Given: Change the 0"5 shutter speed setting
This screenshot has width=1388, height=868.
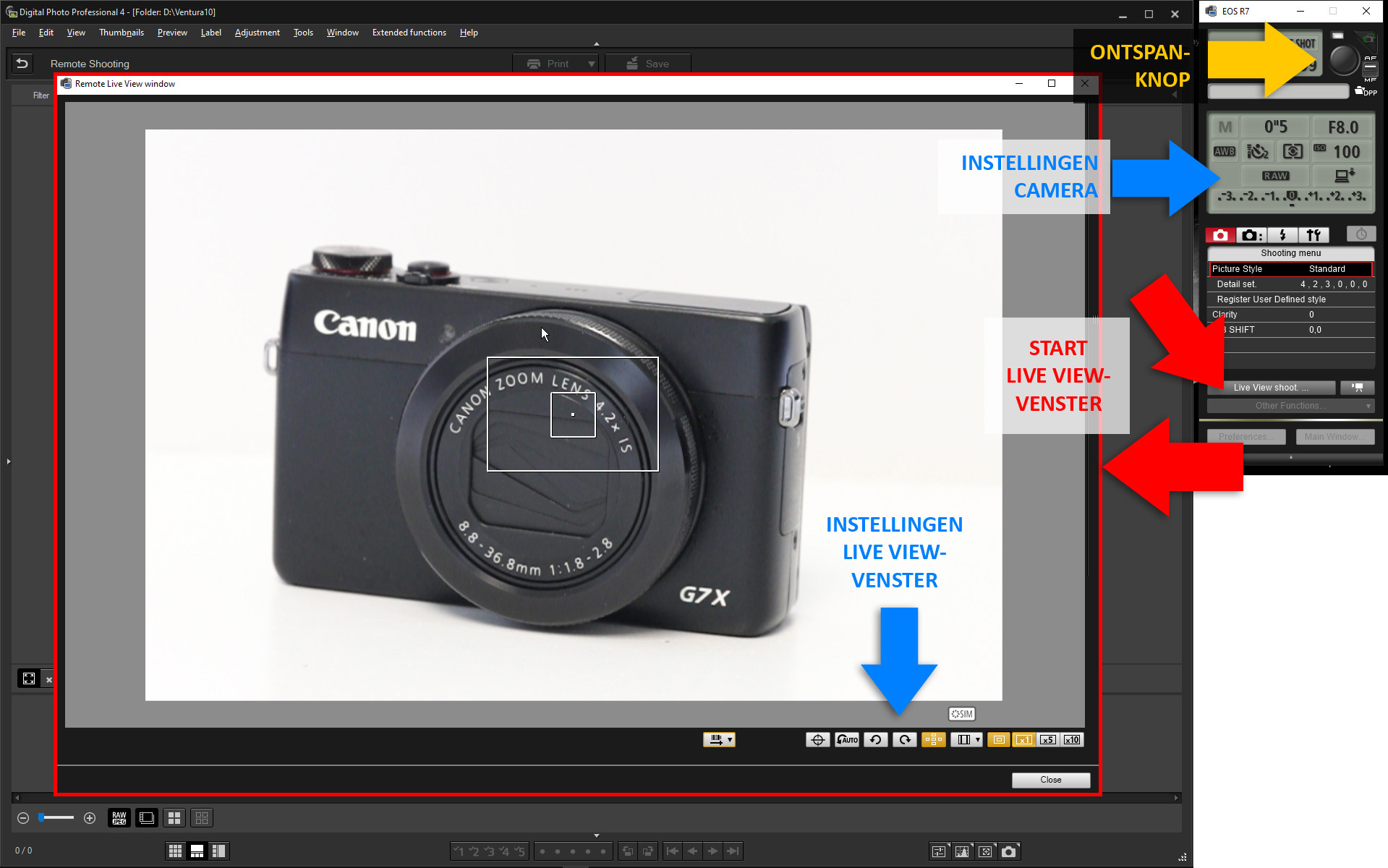Looking at the screenshot, I should [x=1276, y=127].
